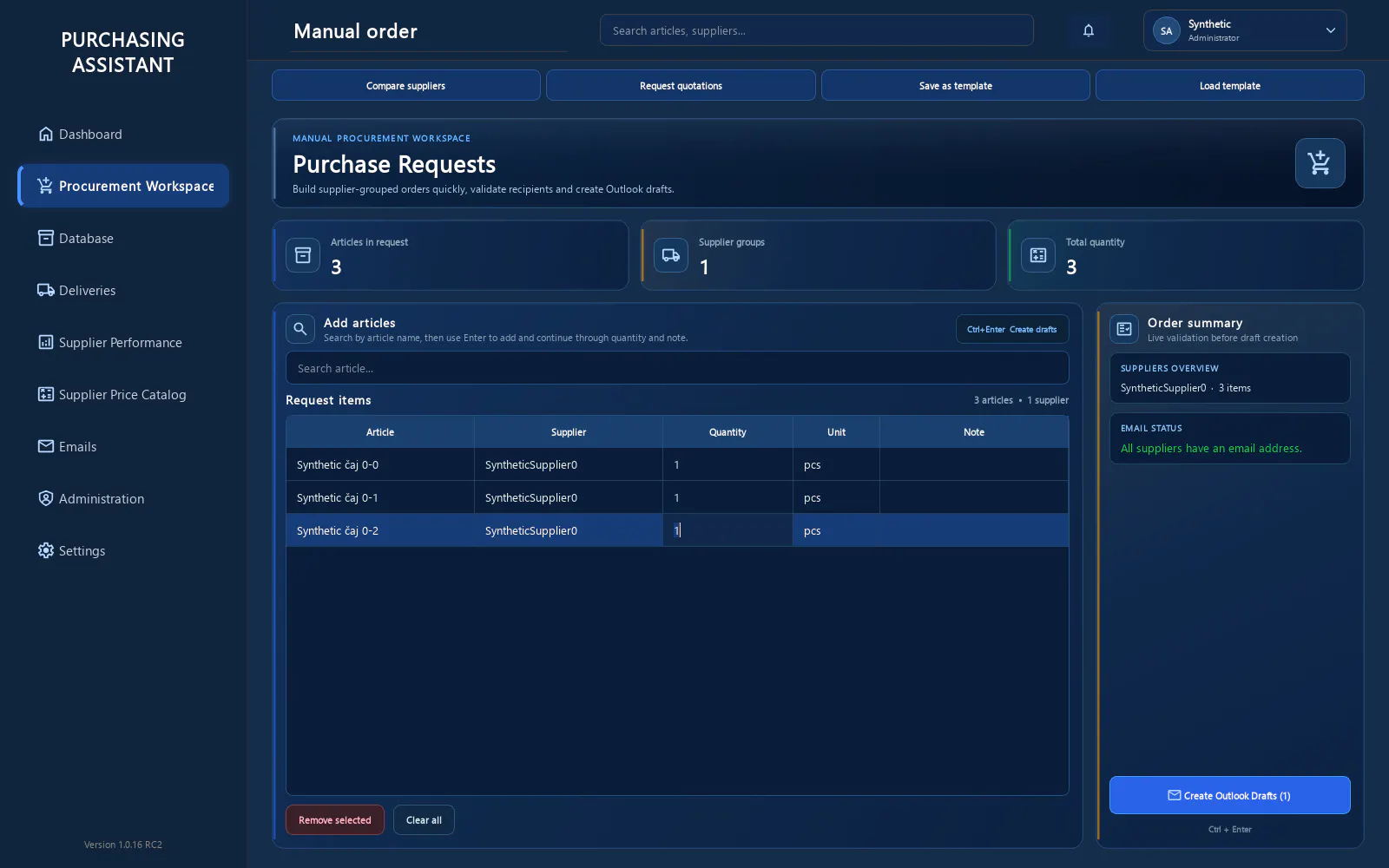The height and width of the screenshot is (868, 1389).
Task: Click the Administration shield icon
Action: 46,498
